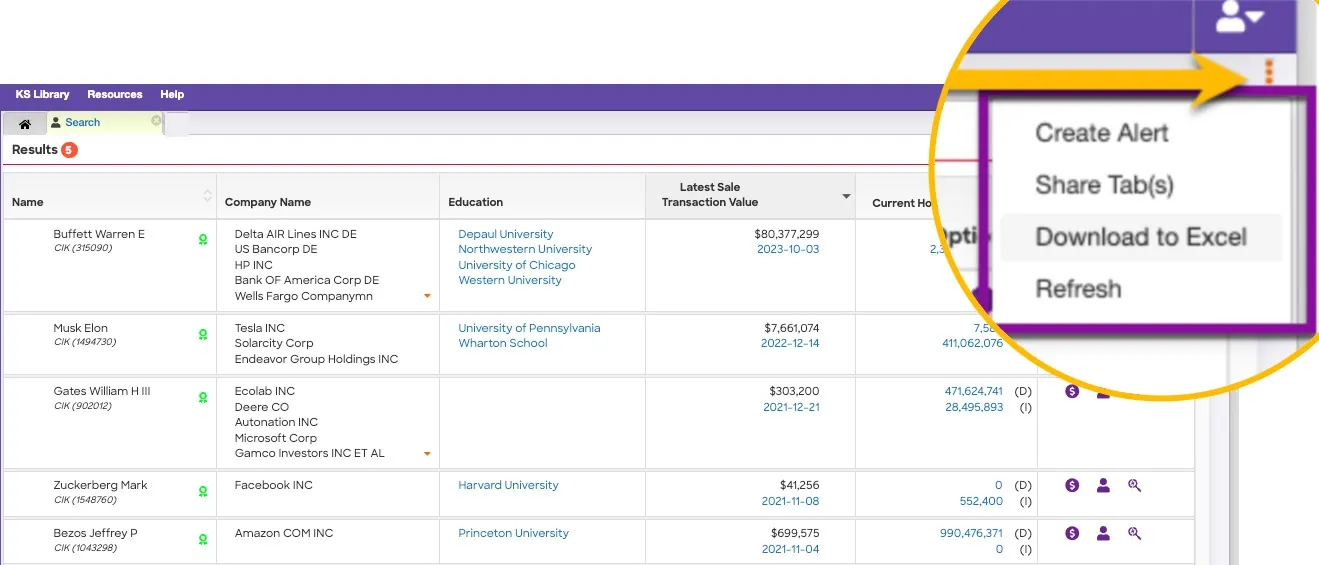Open the 2021-11-04 transaction date link
The height and width of the screenshot is (565, 1319).
pyautogui.click(x=790, y=549)
